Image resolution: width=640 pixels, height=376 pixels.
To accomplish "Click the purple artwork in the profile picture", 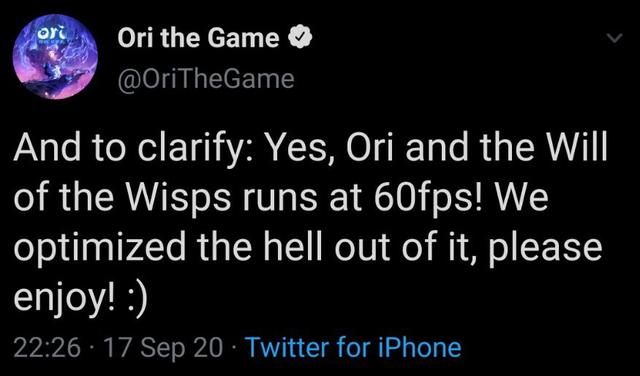I will pos(55,67).
